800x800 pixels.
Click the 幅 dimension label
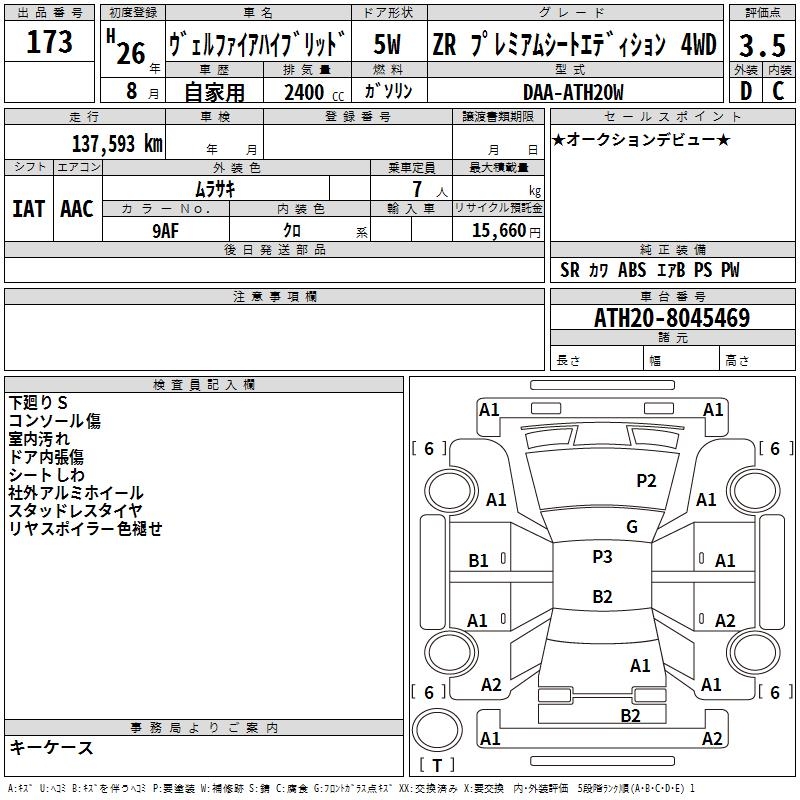tap(655, 361)
